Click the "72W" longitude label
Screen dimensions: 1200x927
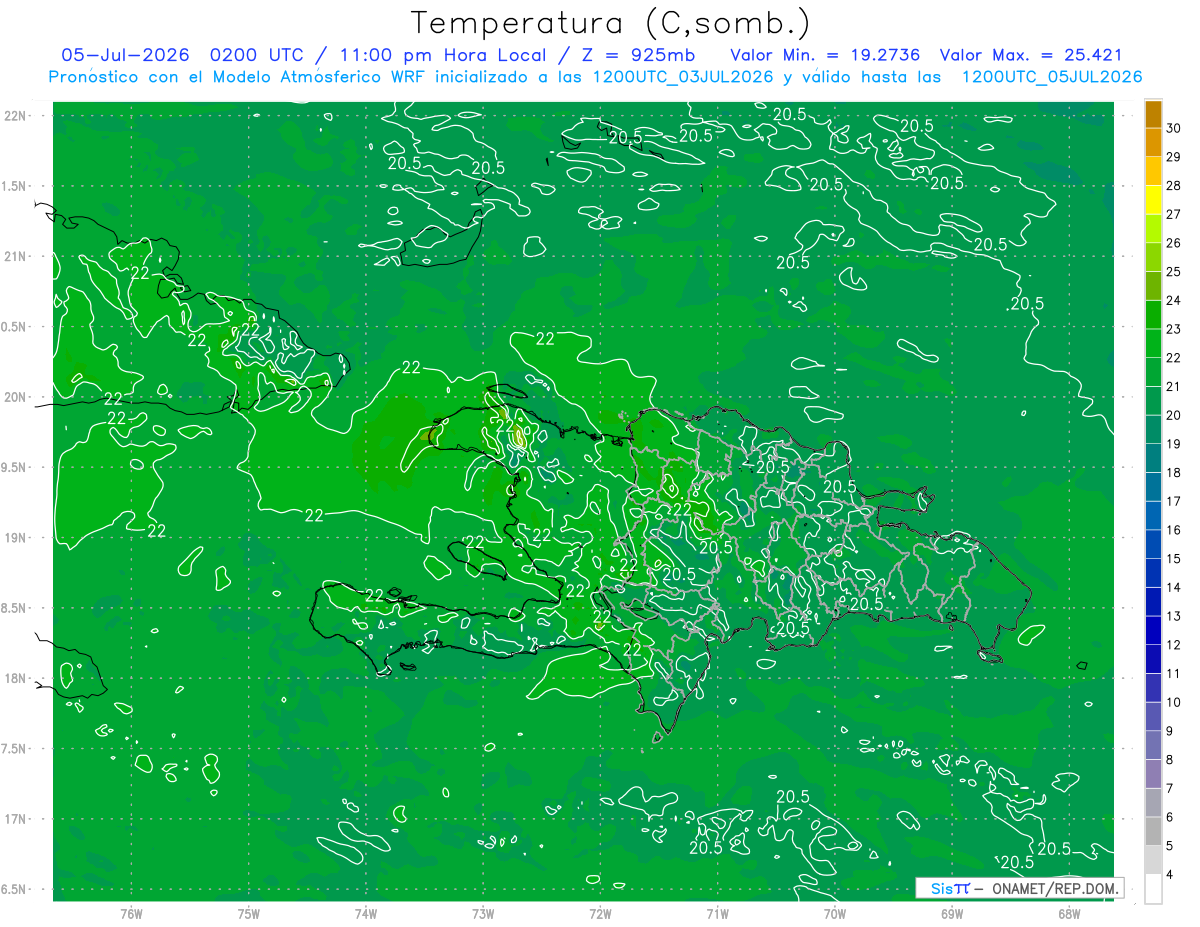click(600, 913)
